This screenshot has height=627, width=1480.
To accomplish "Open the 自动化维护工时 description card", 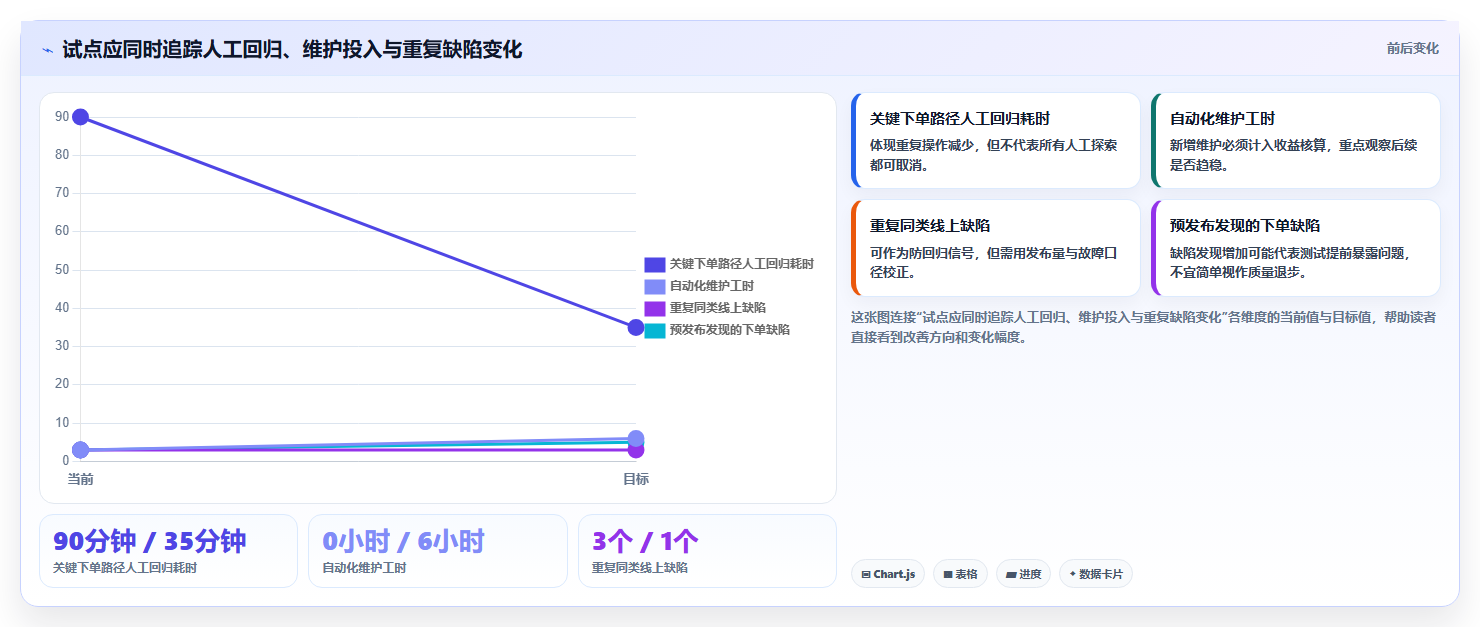I will tap(1296, 141).
